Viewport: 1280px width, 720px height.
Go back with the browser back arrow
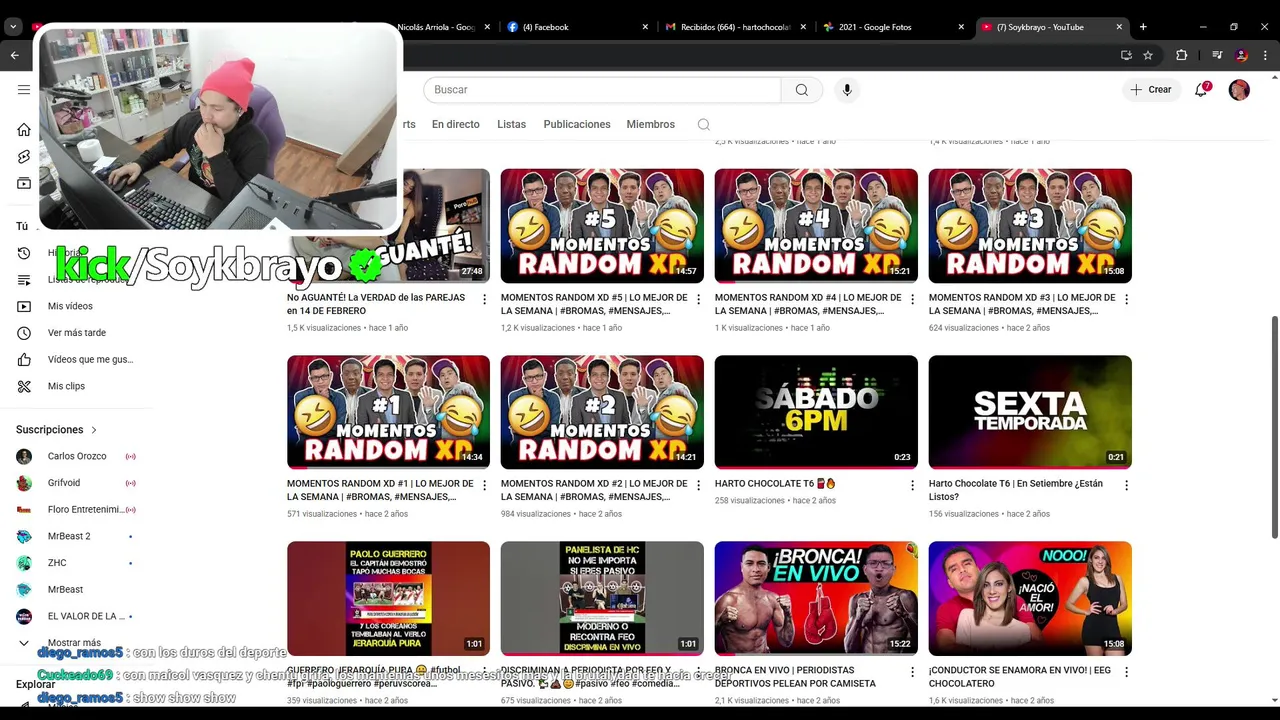pos(15,55)
